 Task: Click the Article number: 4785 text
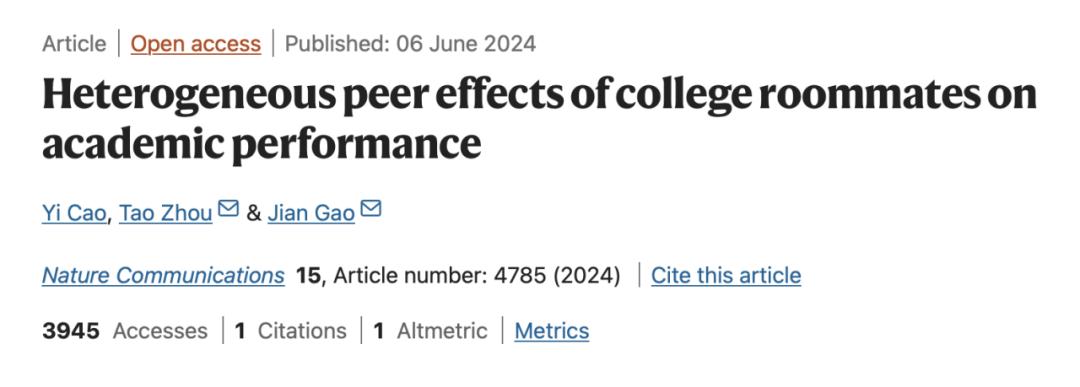[x=442, y=275]
